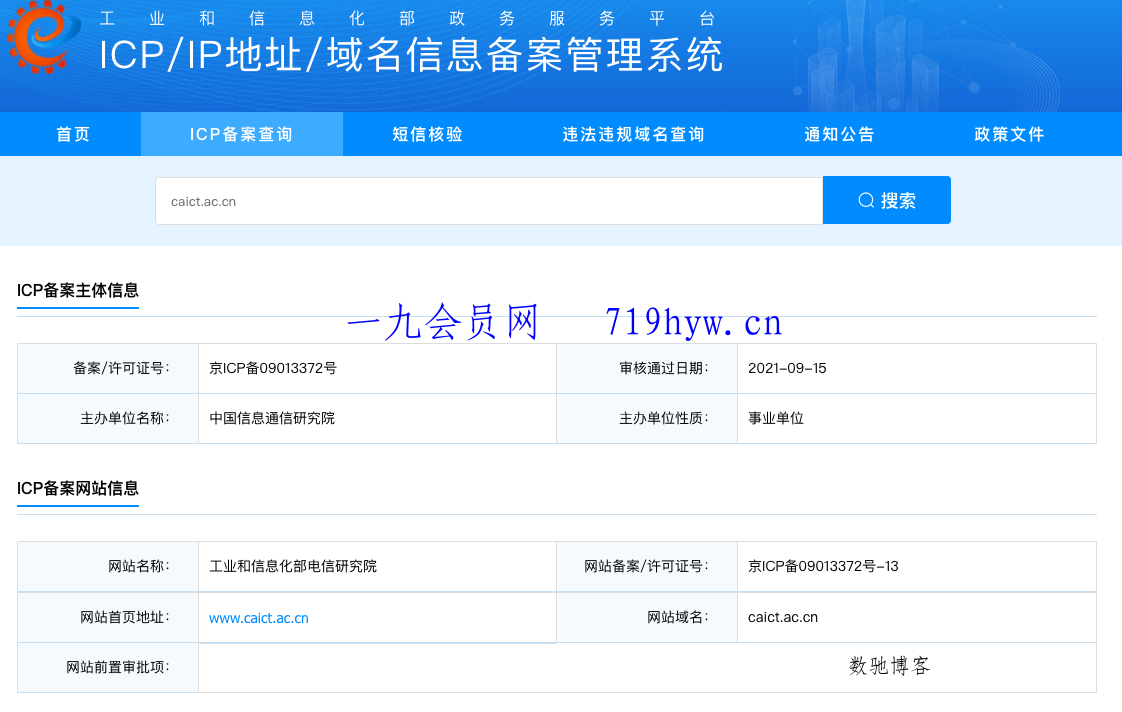
Task: Click the gear-shaped platform logo icon
Action: [x=43, y=36]
